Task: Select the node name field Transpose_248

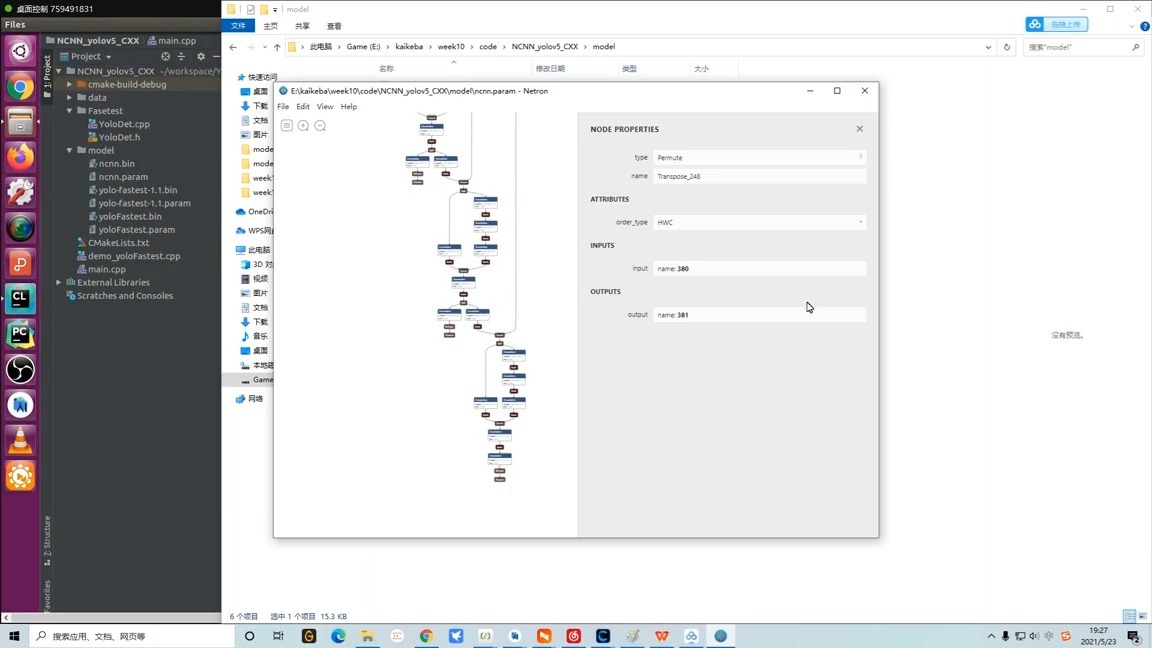Action: pos(760,176)
